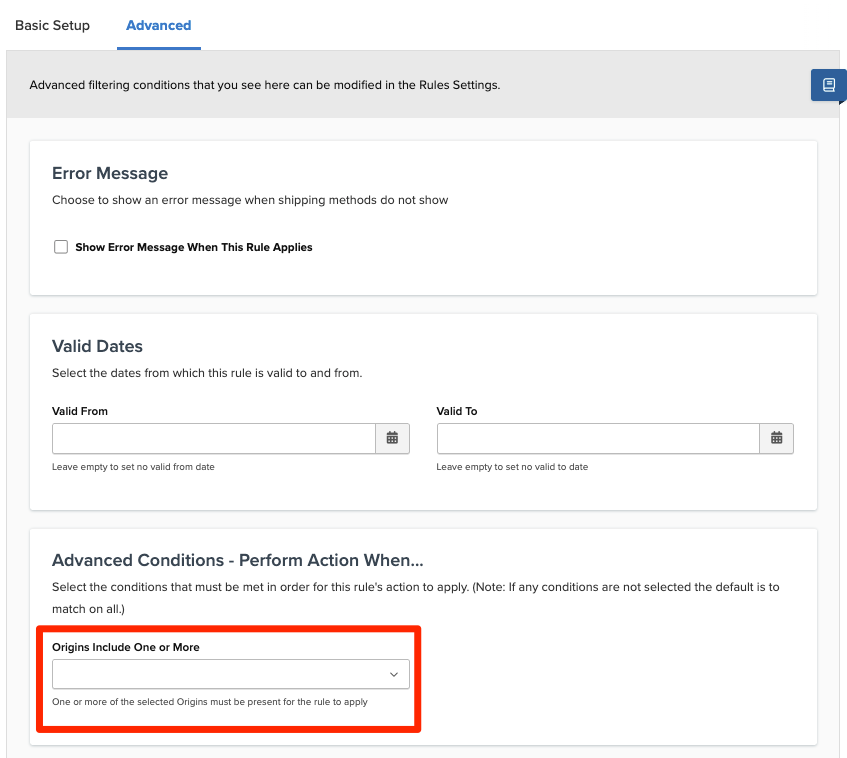Click the chevron arrow in the Origins dropdown
The height and width of the screenshot is (758, 847).
coord(394,674)
